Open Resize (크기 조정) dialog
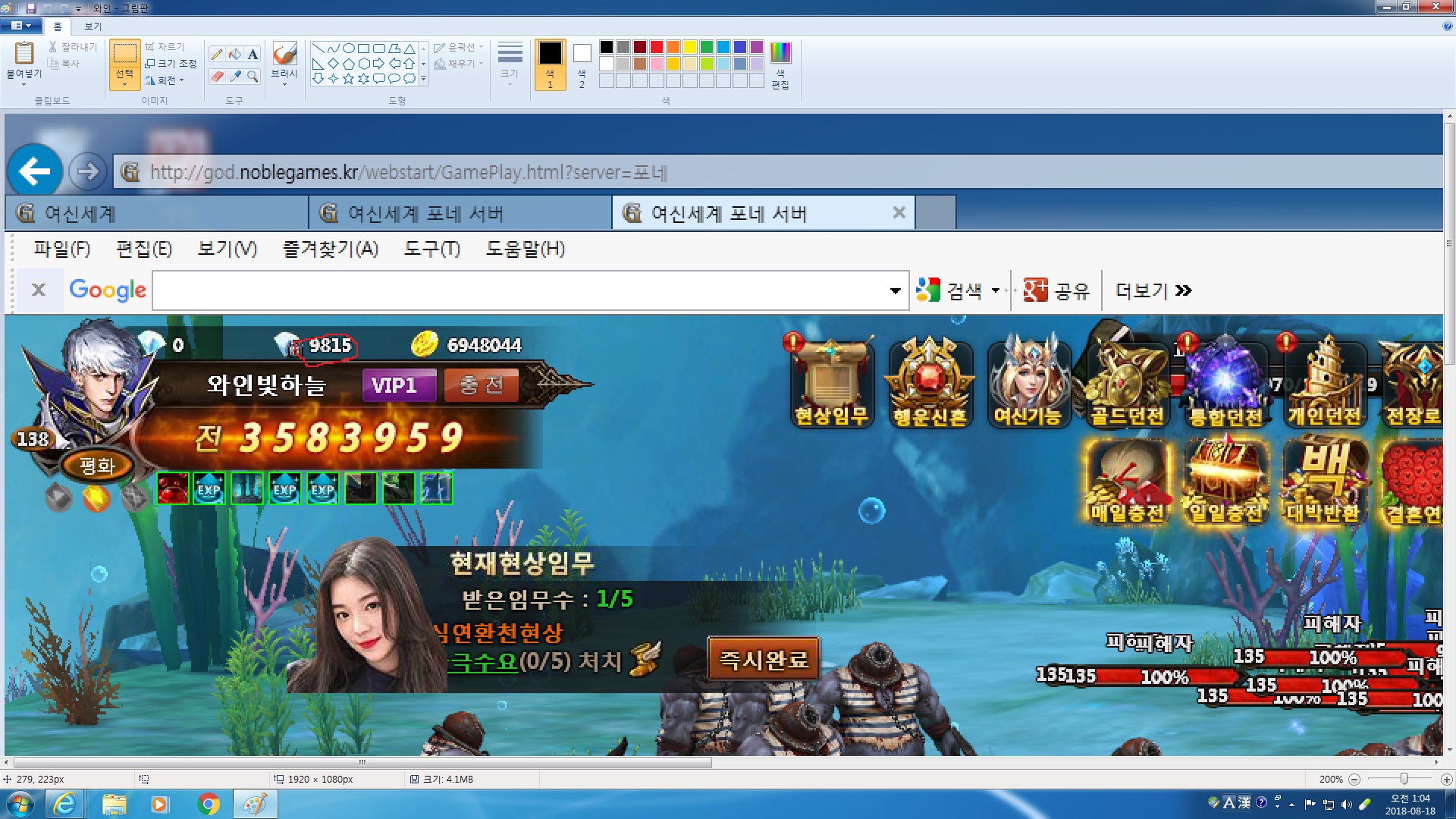Viewport: 1456px width, 819px height. [x=171, y=64]
